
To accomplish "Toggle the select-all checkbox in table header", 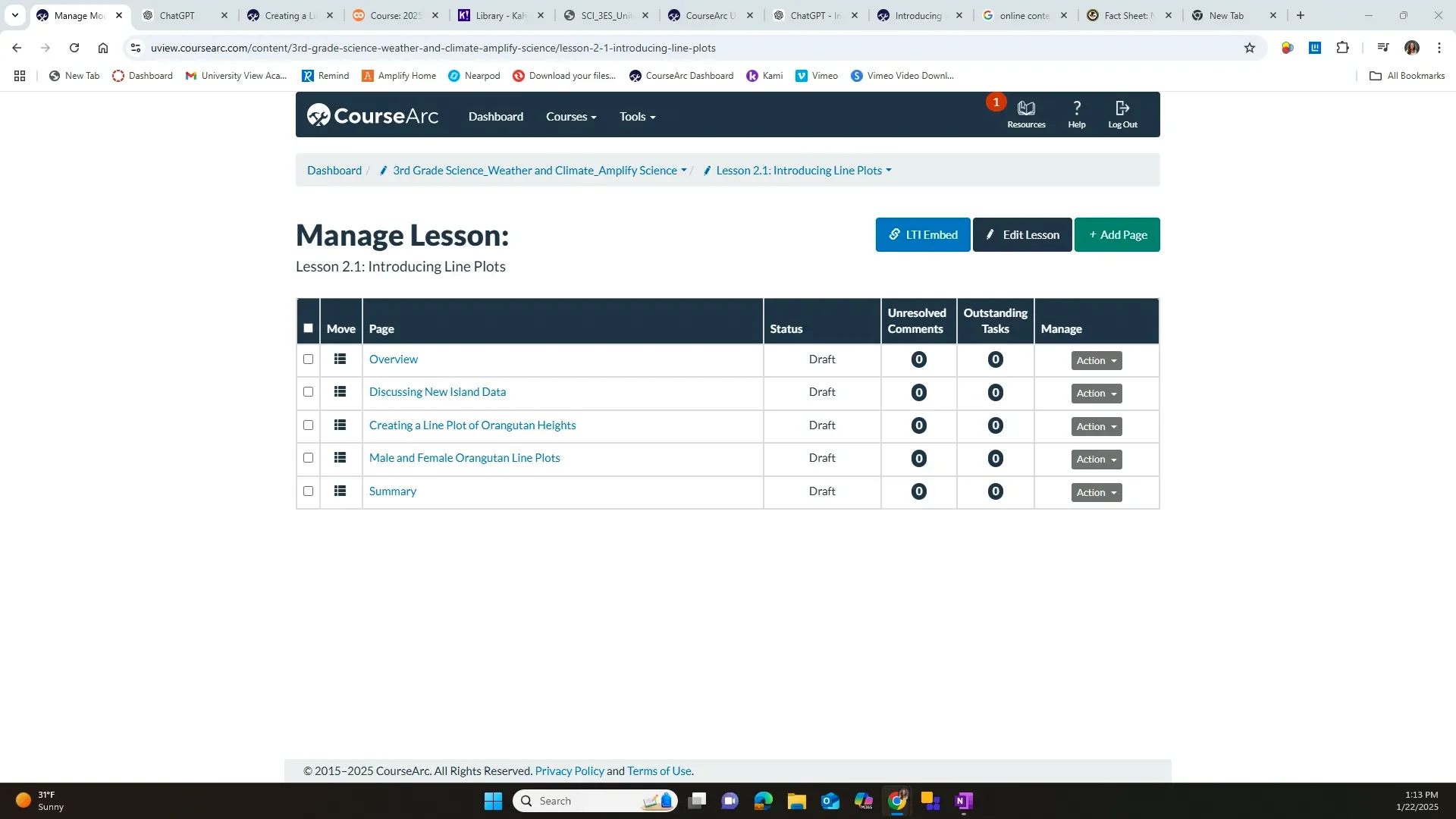I will (308, 328).
